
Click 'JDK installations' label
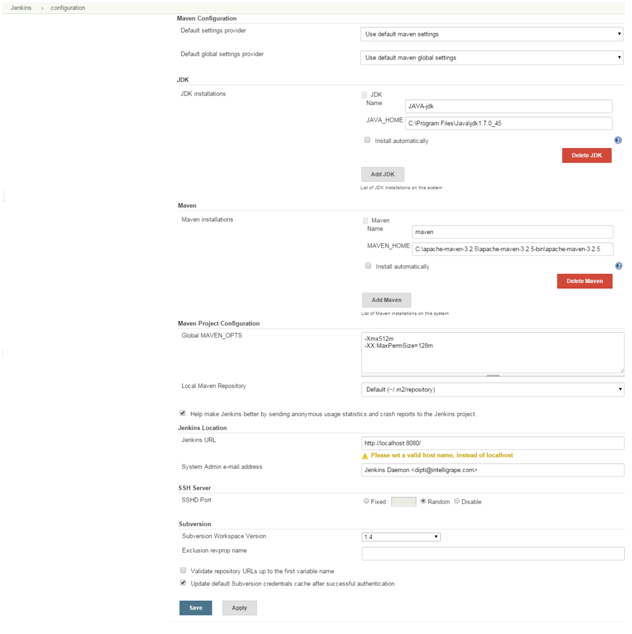[x=203, y=94]
